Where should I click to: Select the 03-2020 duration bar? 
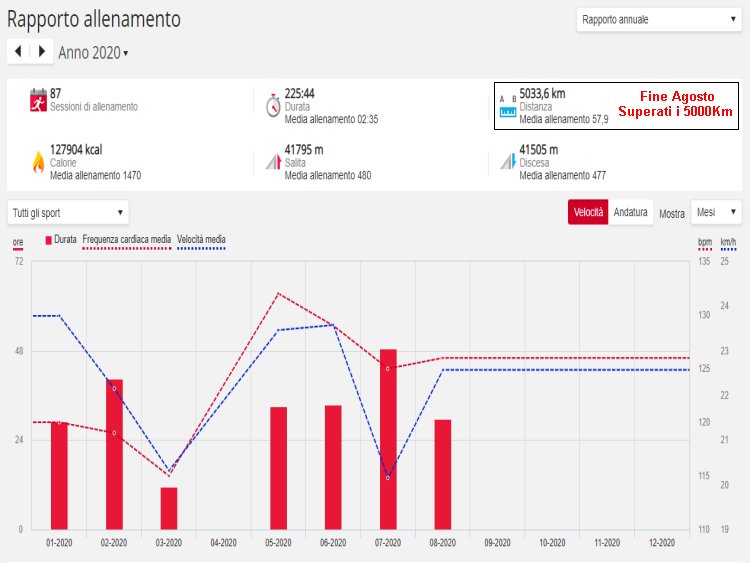point(169,508)
